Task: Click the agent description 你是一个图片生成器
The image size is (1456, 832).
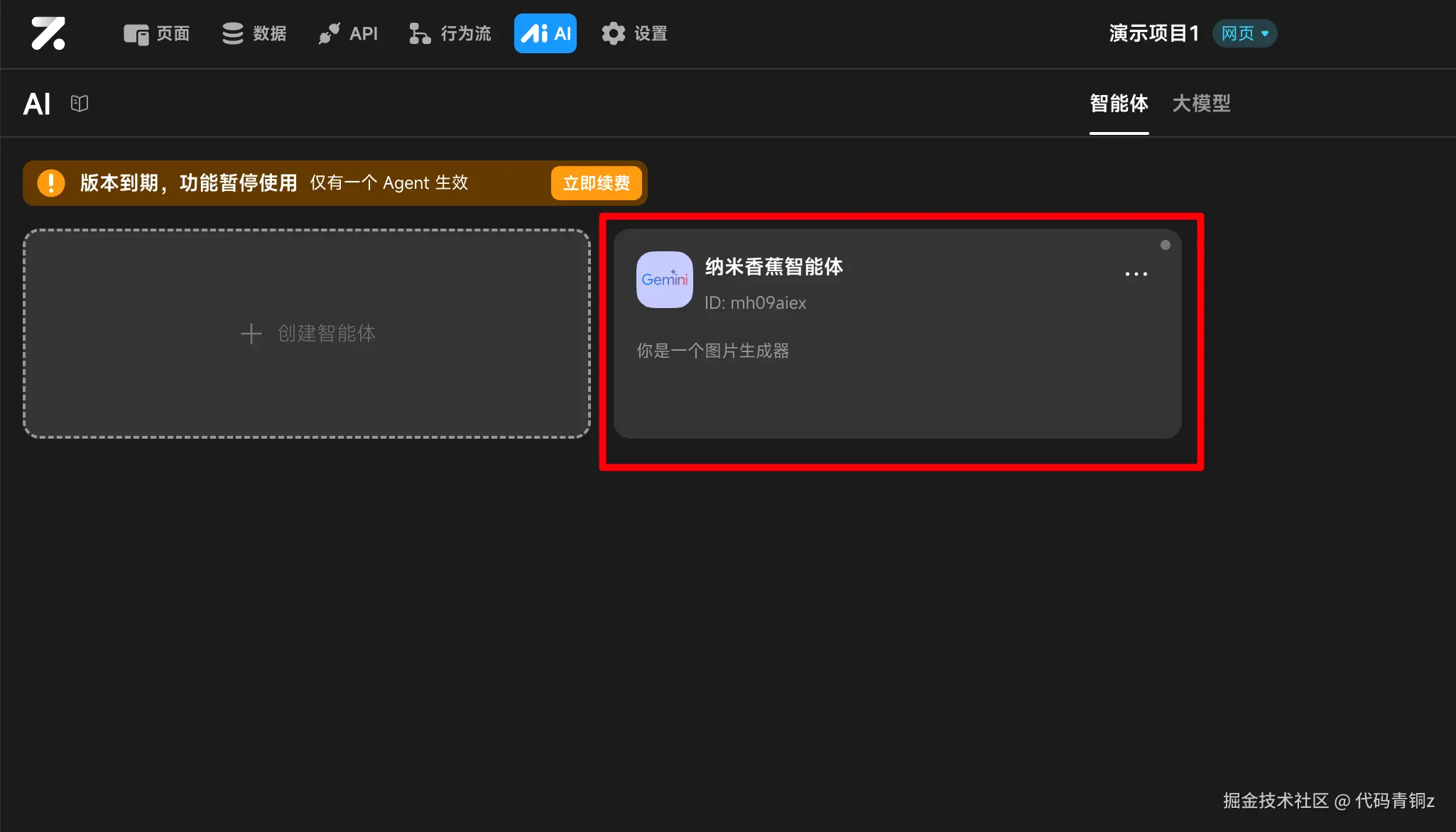Action: [x=712, y=351]
